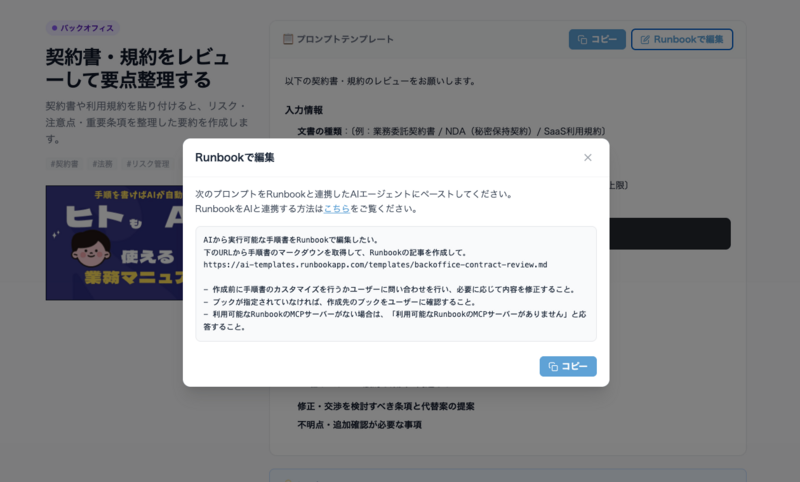Image resolution: width=800 pixels, height=482 pixels.
Task: Select the #法務 tag
Action: pos(102,164)
